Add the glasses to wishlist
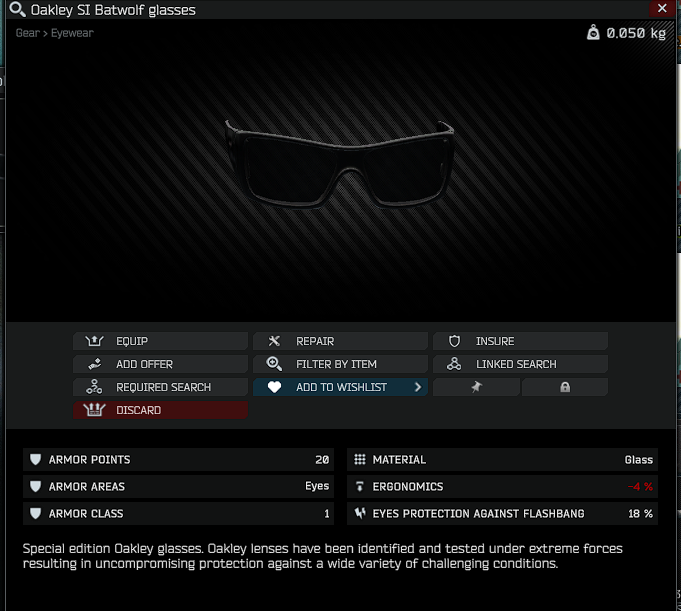The height and width of the screenshot is (611, 681). [340, 387]
